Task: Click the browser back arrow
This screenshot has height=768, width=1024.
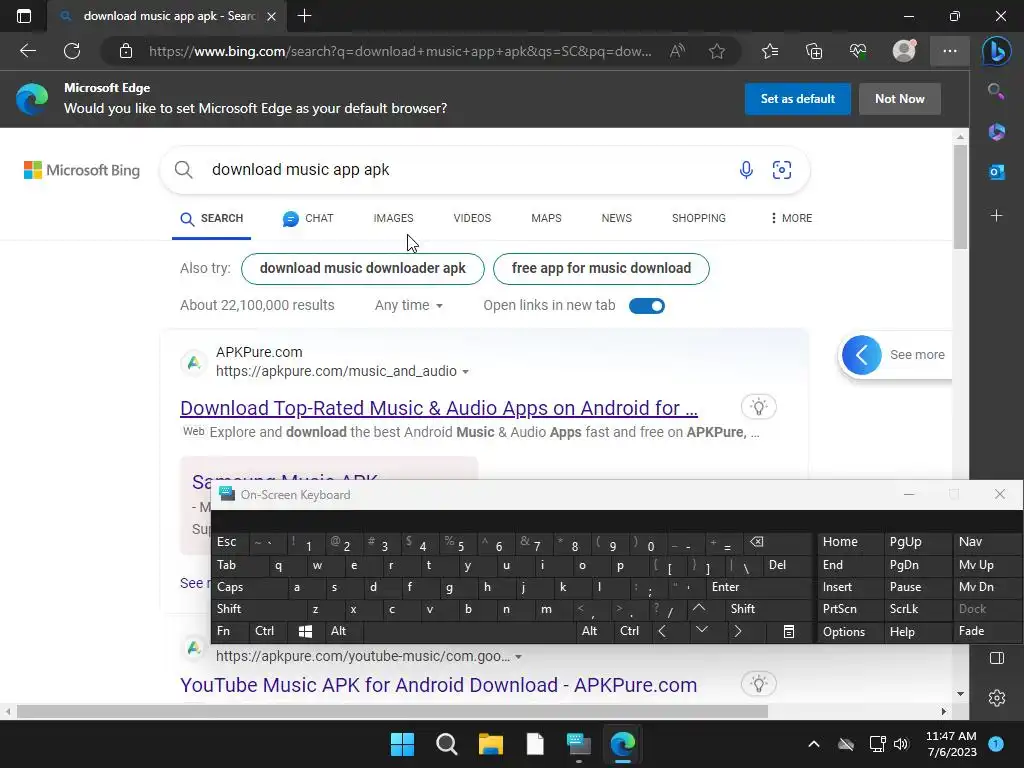Action: (27, 51)
